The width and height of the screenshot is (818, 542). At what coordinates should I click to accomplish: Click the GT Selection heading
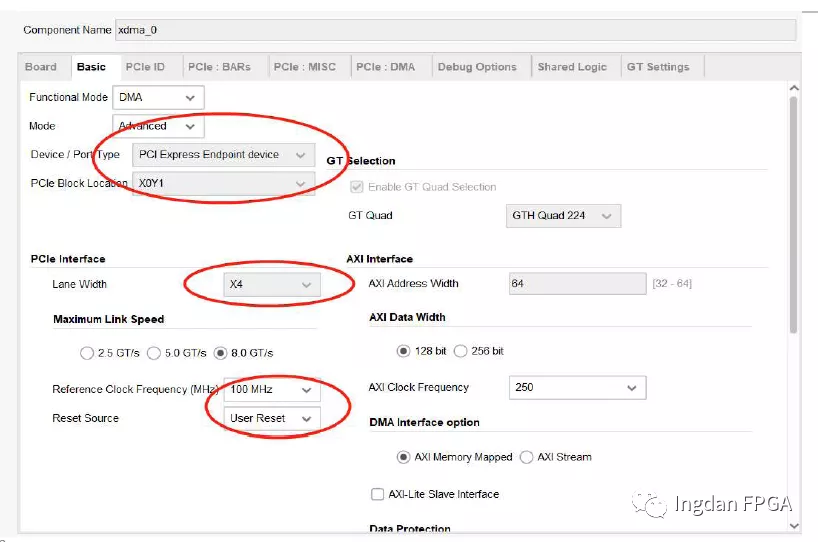tap(360, 161)
